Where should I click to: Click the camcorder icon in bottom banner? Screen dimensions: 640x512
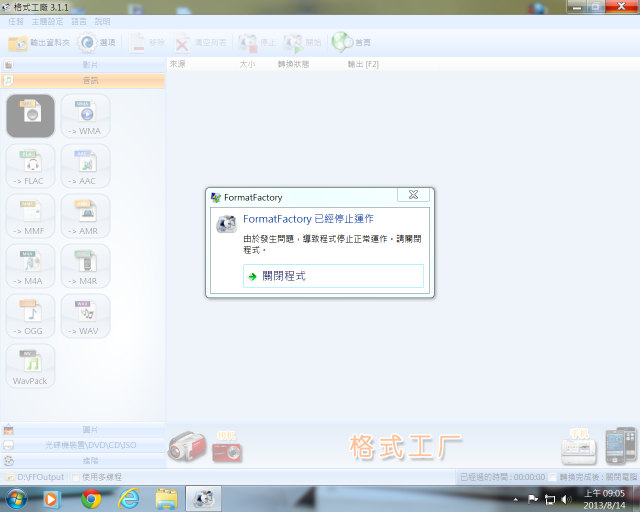click(187, 446)
